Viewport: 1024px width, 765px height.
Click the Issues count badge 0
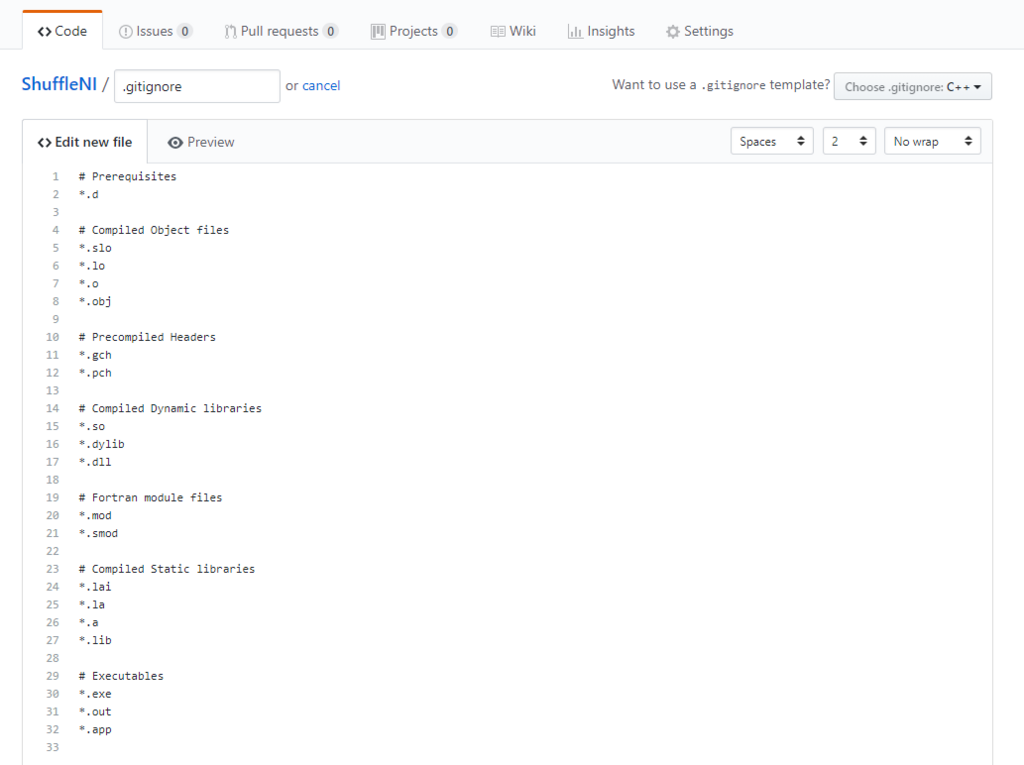185,31
